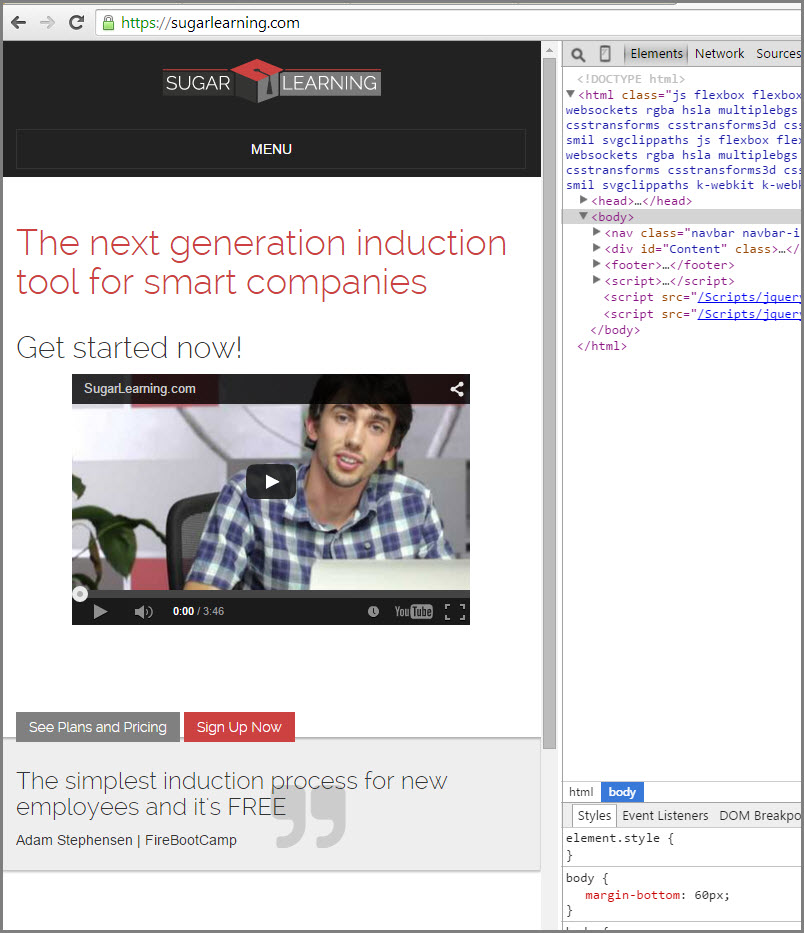The width and height of the screenshot is (804, 933).
Task: Expand the head element node
Action: click(584, 201)
